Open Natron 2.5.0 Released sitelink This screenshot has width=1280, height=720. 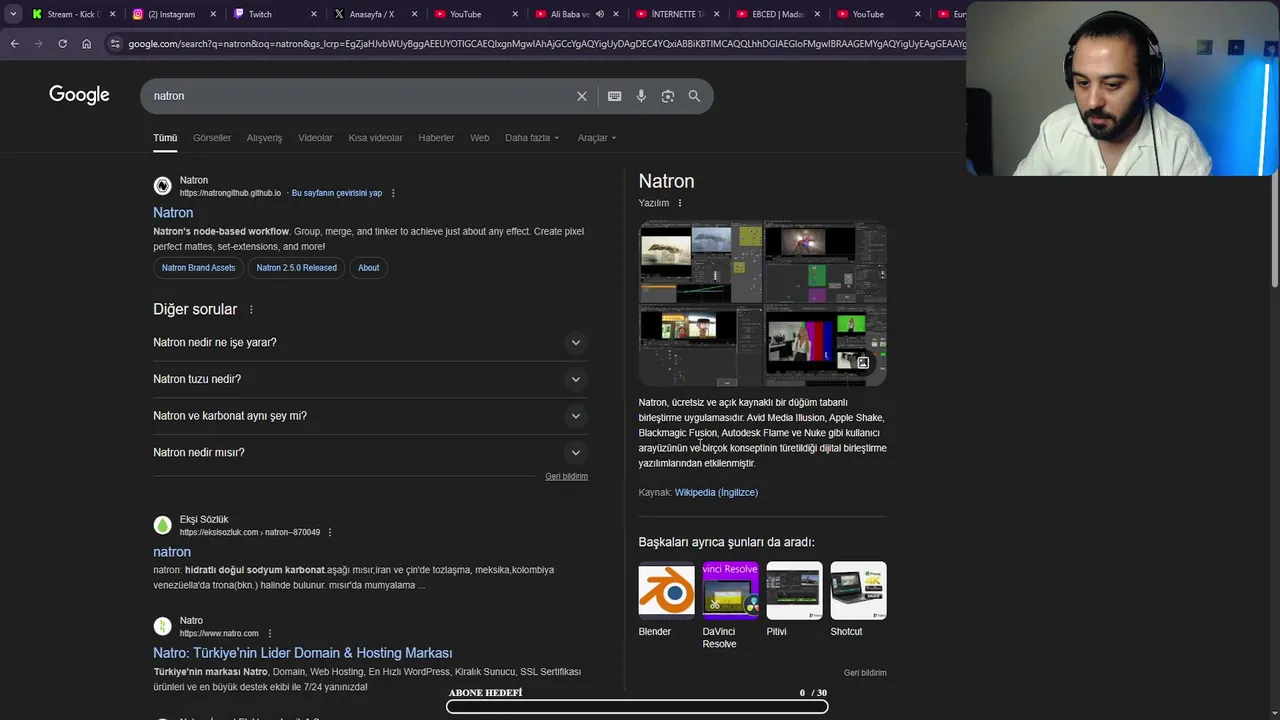coord(296,268)
